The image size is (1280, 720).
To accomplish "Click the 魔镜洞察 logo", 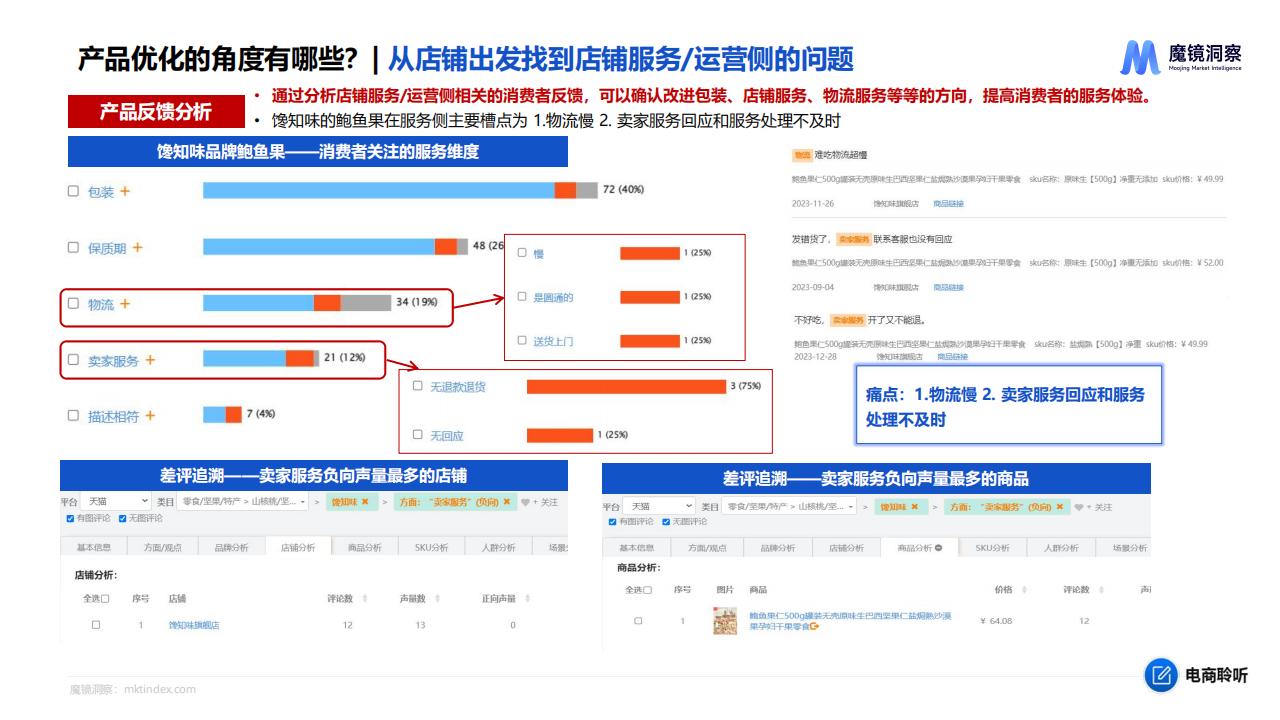I will point(1181,57).
